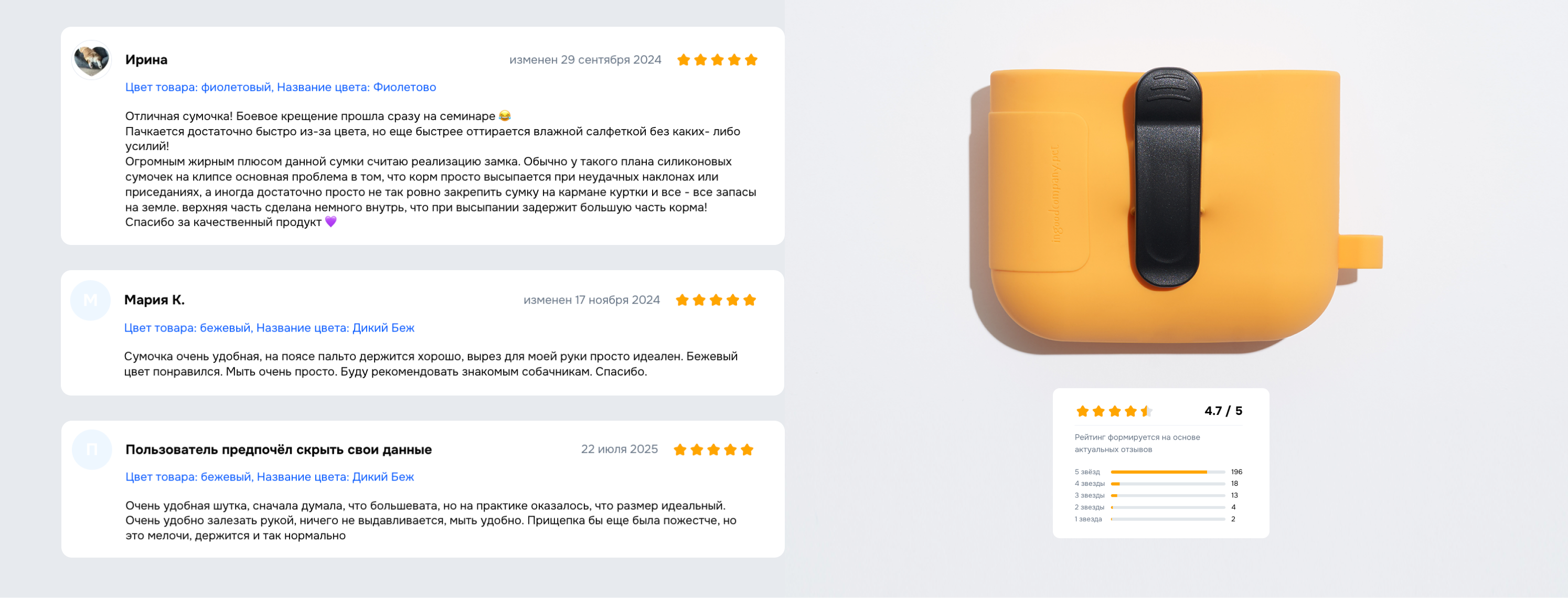Click the star rating on Мария К.'s review
Viewport: 1568px width, 598px height.
tap(716, 300)
